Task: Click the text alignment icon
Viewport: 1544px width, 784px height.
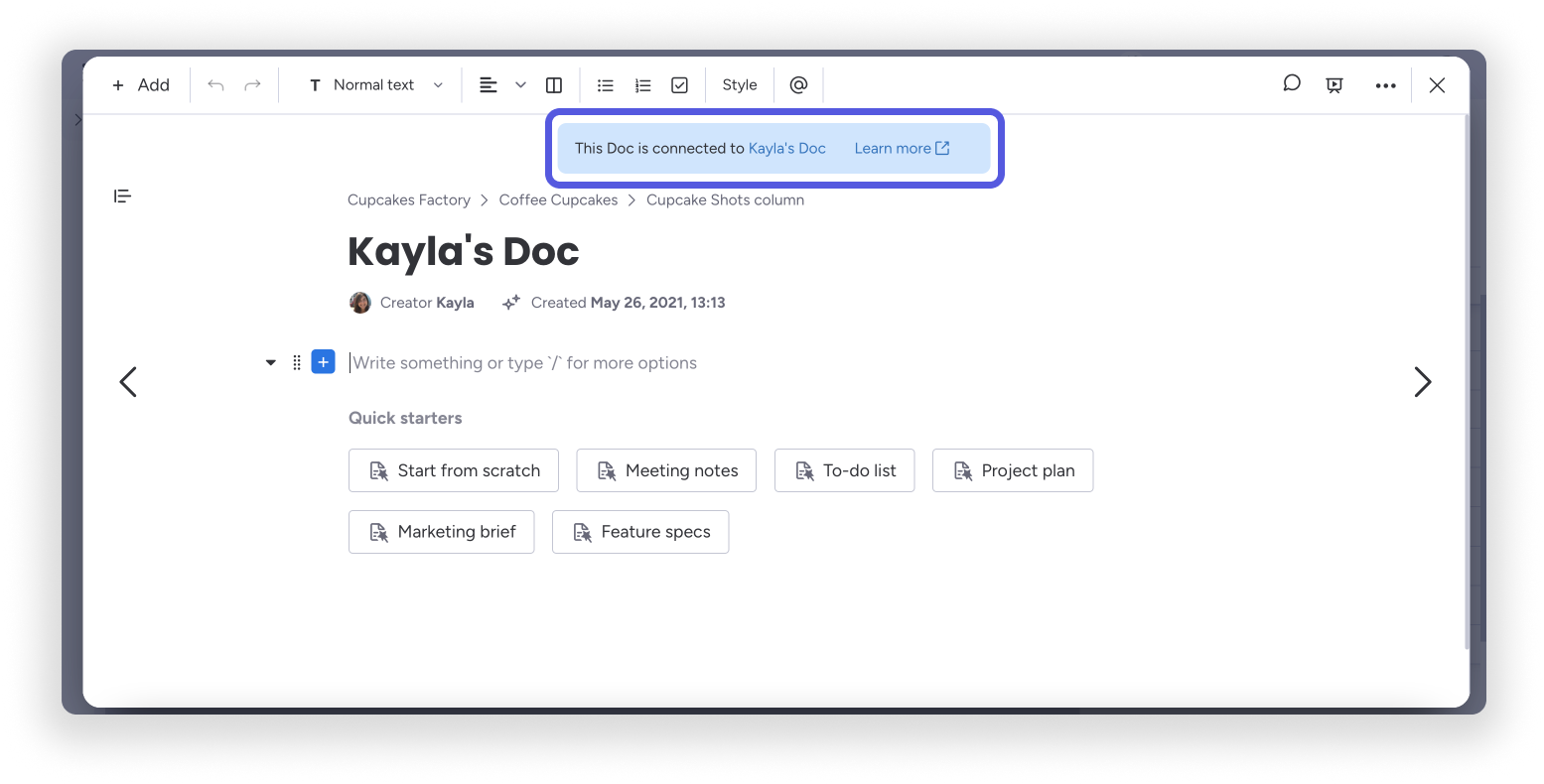Action: tap(489, 85)
